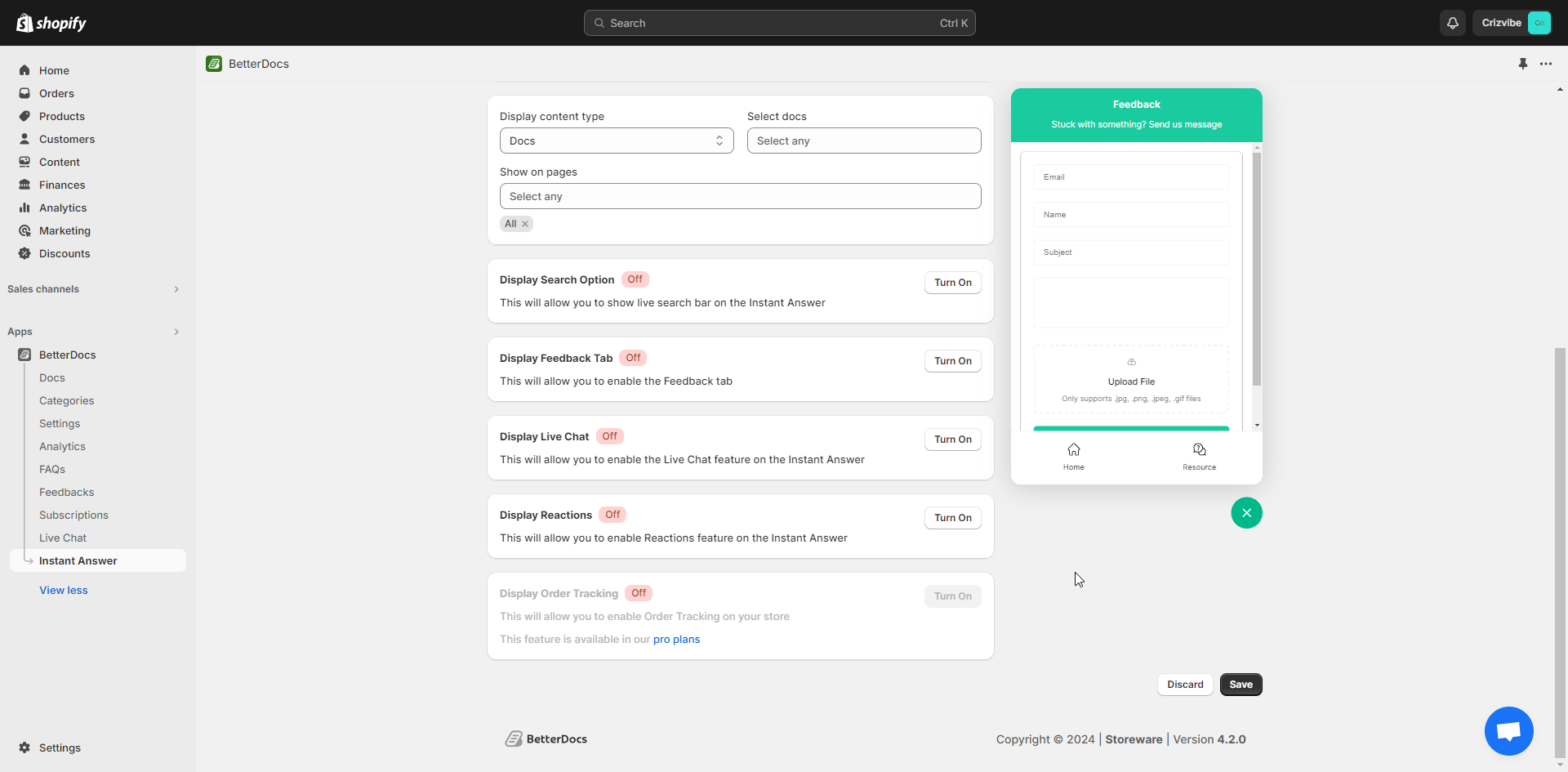Turn on Display Search Option
The image size is (1568, 772).
point(952,282)
